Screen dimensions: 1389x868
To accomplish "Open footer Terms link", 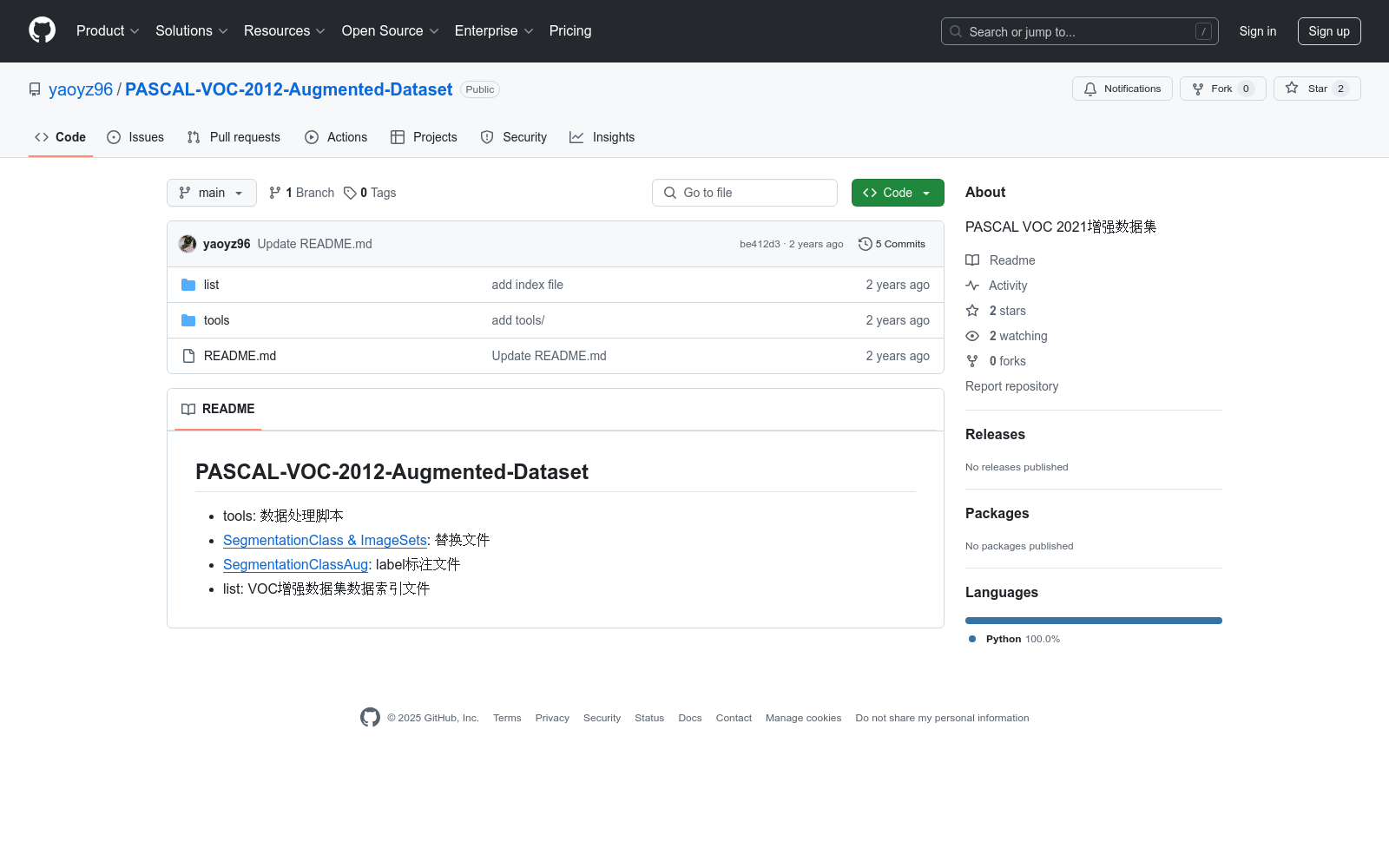I will click(x=507, y=718).
